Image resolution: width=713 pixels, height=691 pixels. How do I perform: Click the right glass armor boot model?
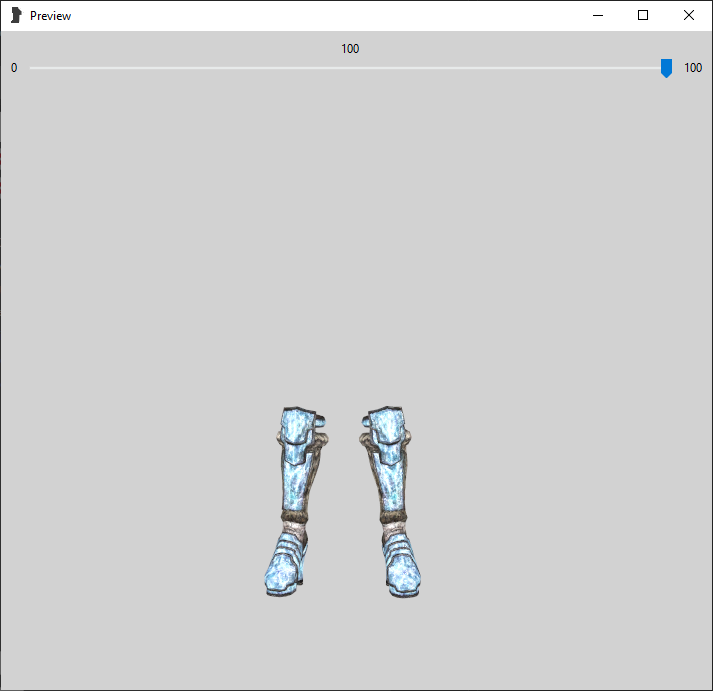(390, 501)
